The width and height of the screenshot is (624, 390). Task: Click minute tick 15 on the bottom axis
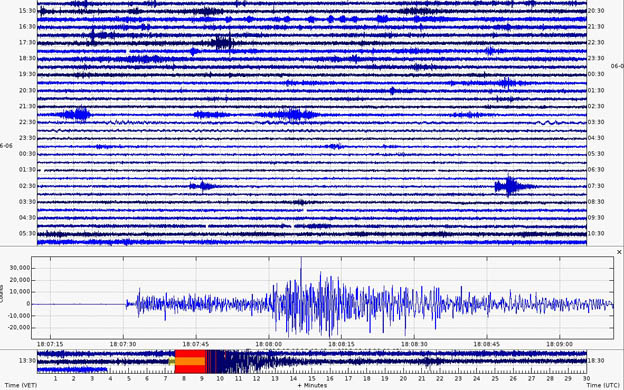[312, 378]
